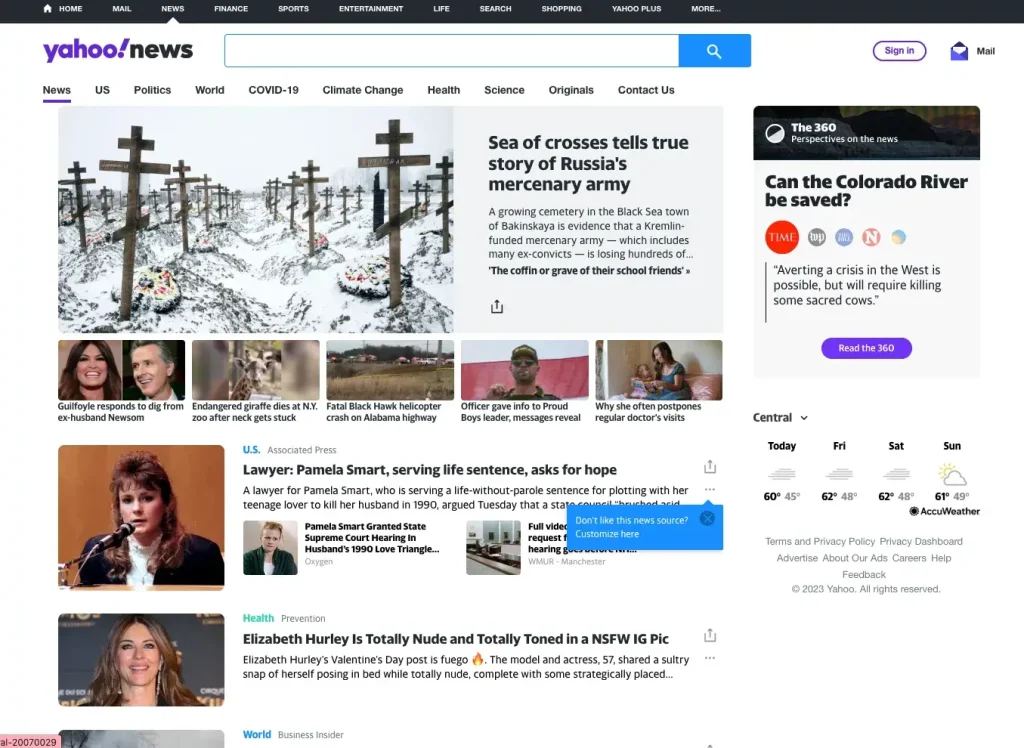Image resolution: width=1024 pixels, height=748 pixels.
Task: Open Entertainment in the top navigation
Action: pyautogui.click(x=371, y=9)
